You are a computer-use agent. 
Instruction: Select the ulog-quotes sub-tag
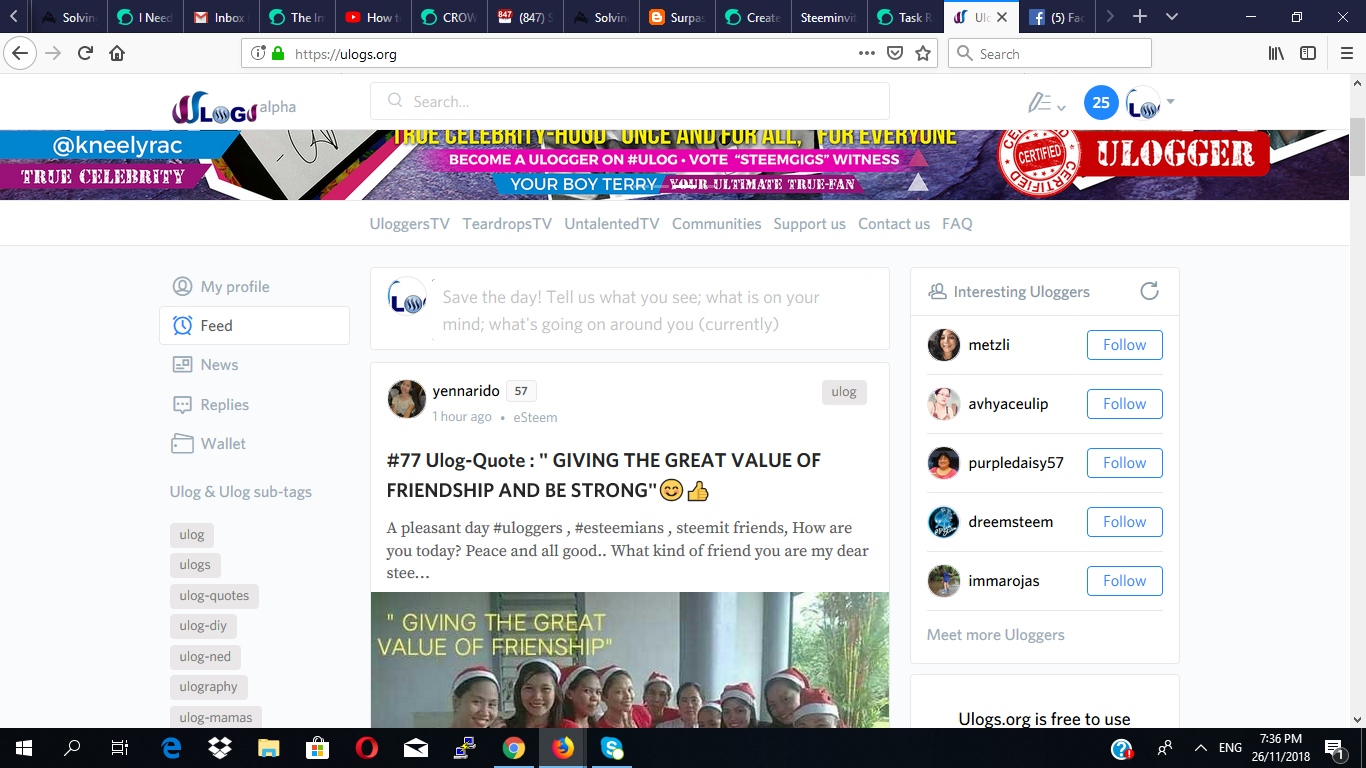coord(214,596)
